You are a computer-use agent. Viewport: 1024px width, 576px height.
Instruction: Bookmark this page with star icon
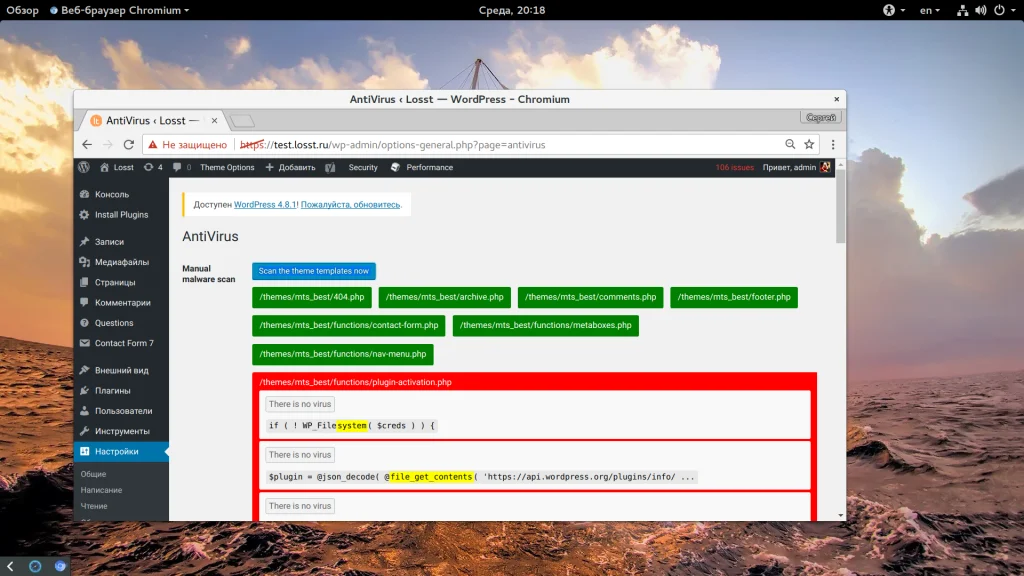pyautogui.click(x=809, y=144)
